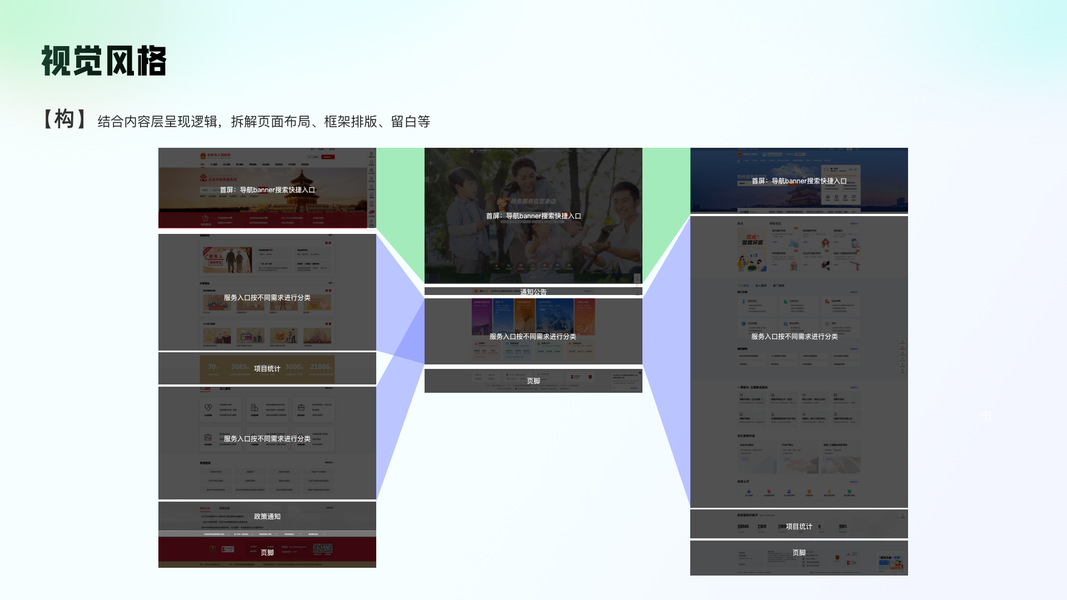
Task: Select the red site's 服务入口 section above 政策通知
Action: (267, 443)
